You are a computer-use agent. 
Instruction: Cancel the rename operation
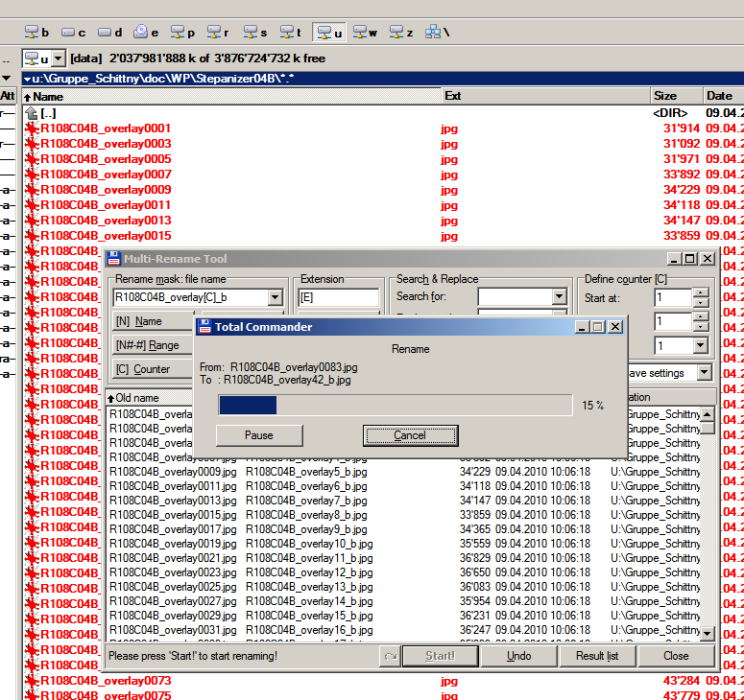pos(410,435)
